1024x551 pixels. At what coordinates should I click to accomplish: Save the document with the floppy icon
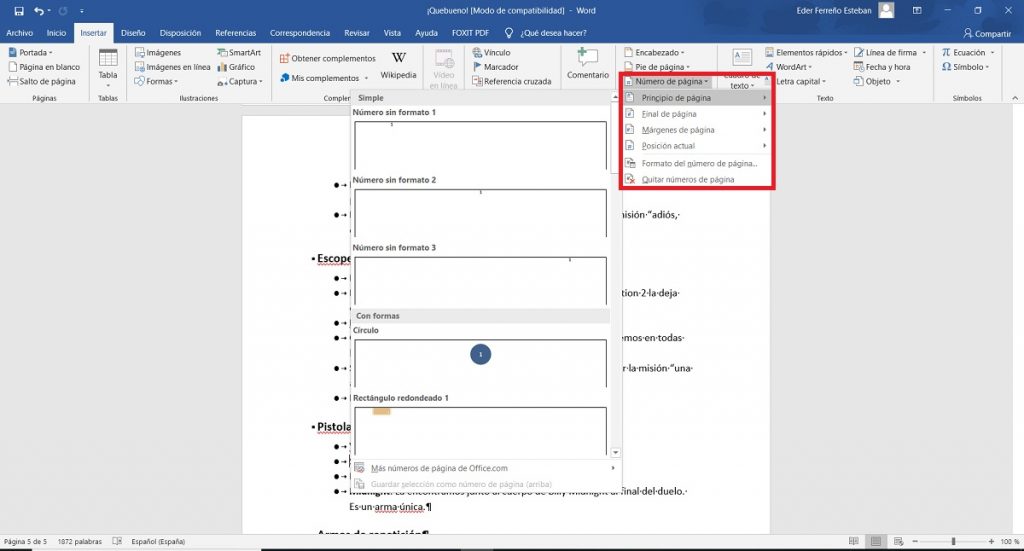coord(19,11)
